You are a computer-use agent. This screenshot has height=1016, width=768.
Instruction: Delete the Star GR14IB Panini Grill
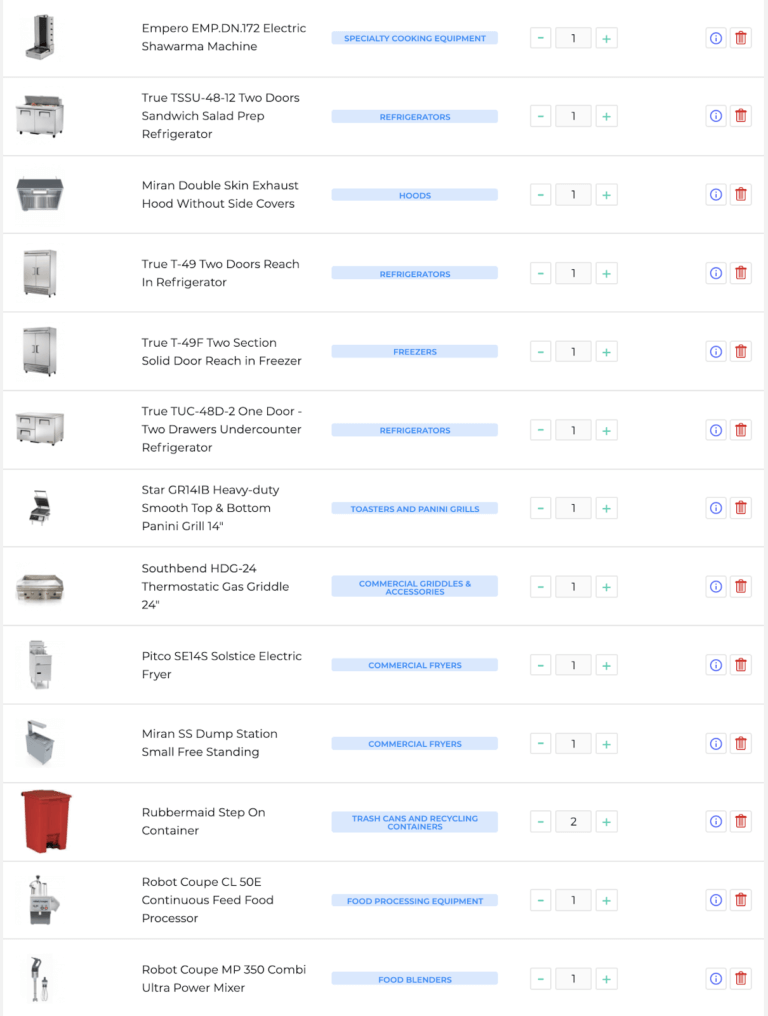point(741,508)
